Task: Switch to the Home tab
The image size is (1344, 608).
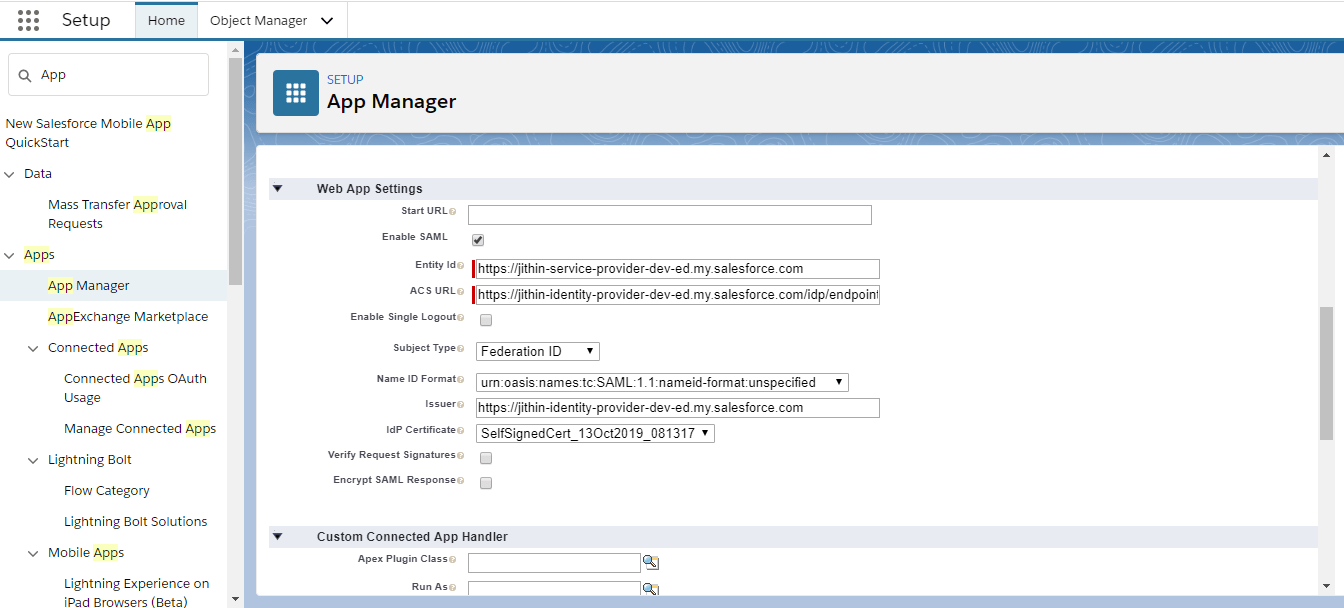Action: (166, 20)
